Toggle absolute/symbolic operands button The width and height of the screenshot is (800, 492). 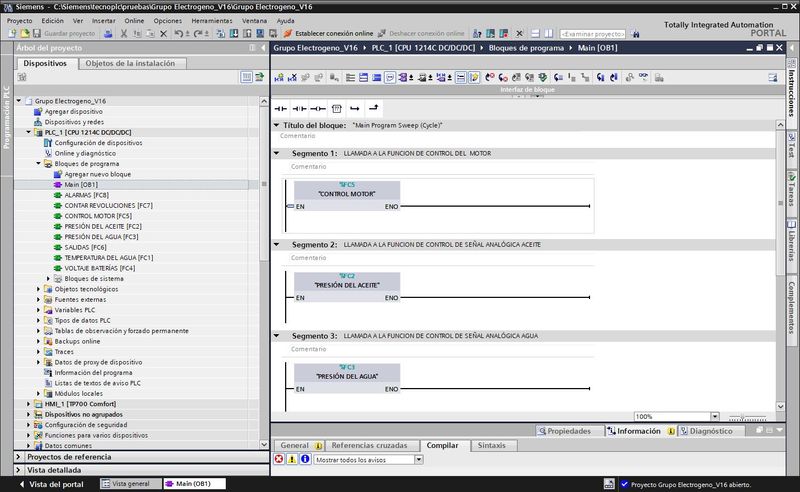tap(405, 78)
